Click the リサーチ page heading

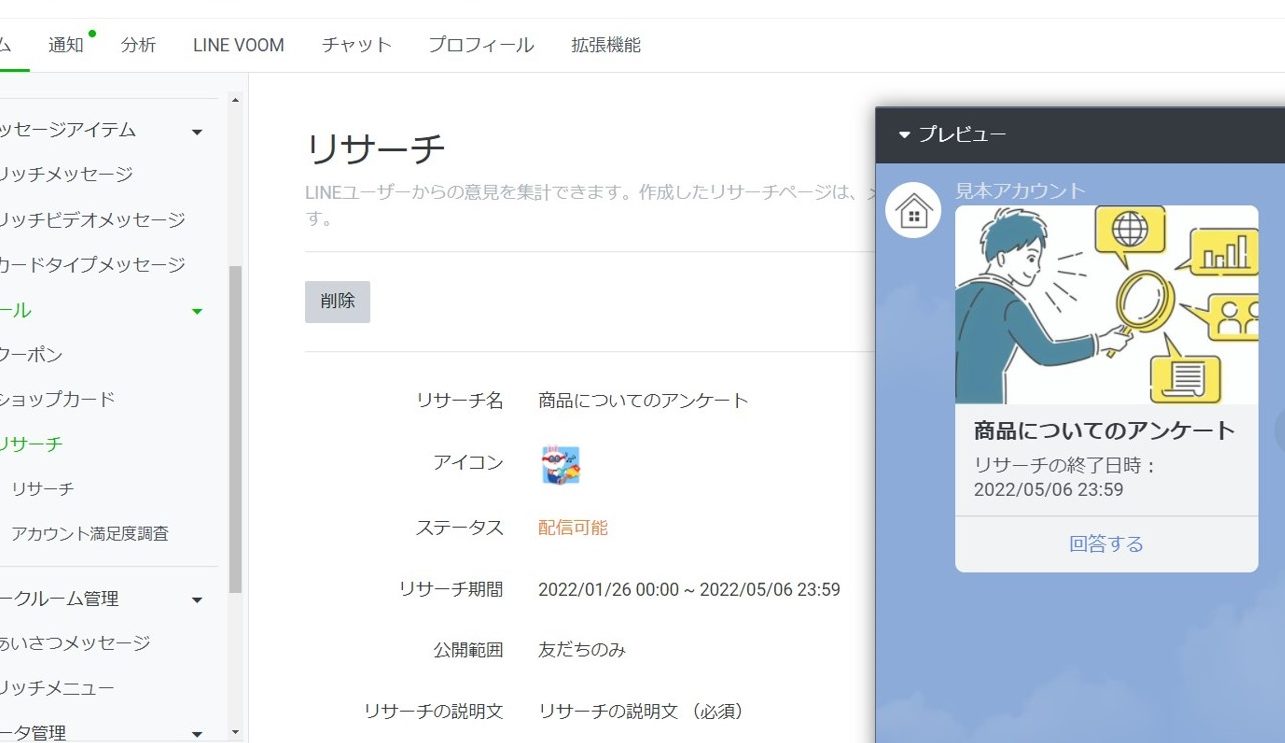point(375,149)
